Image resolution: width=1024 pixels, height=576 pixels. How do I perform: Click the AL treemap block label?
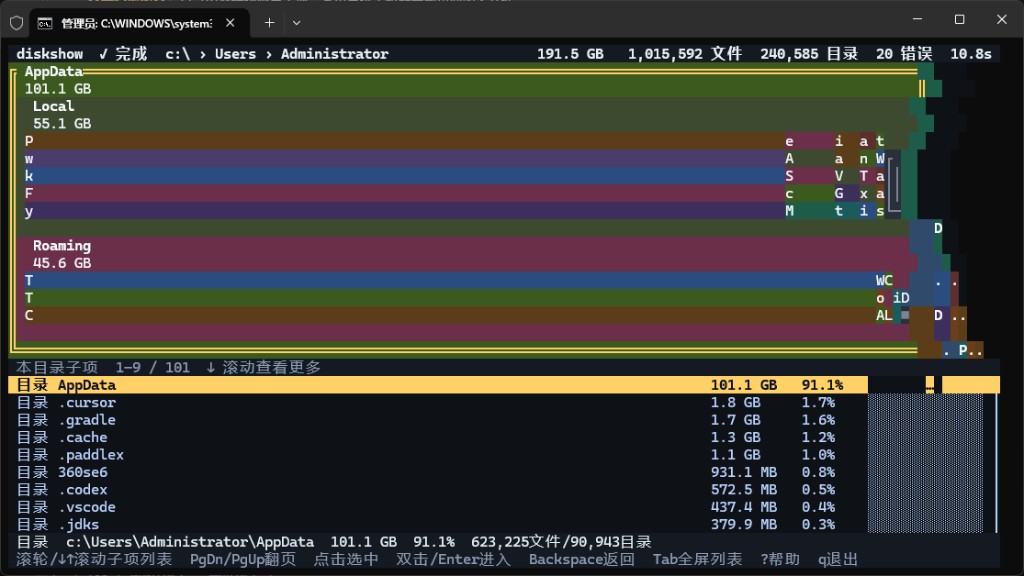pos(884,315)
